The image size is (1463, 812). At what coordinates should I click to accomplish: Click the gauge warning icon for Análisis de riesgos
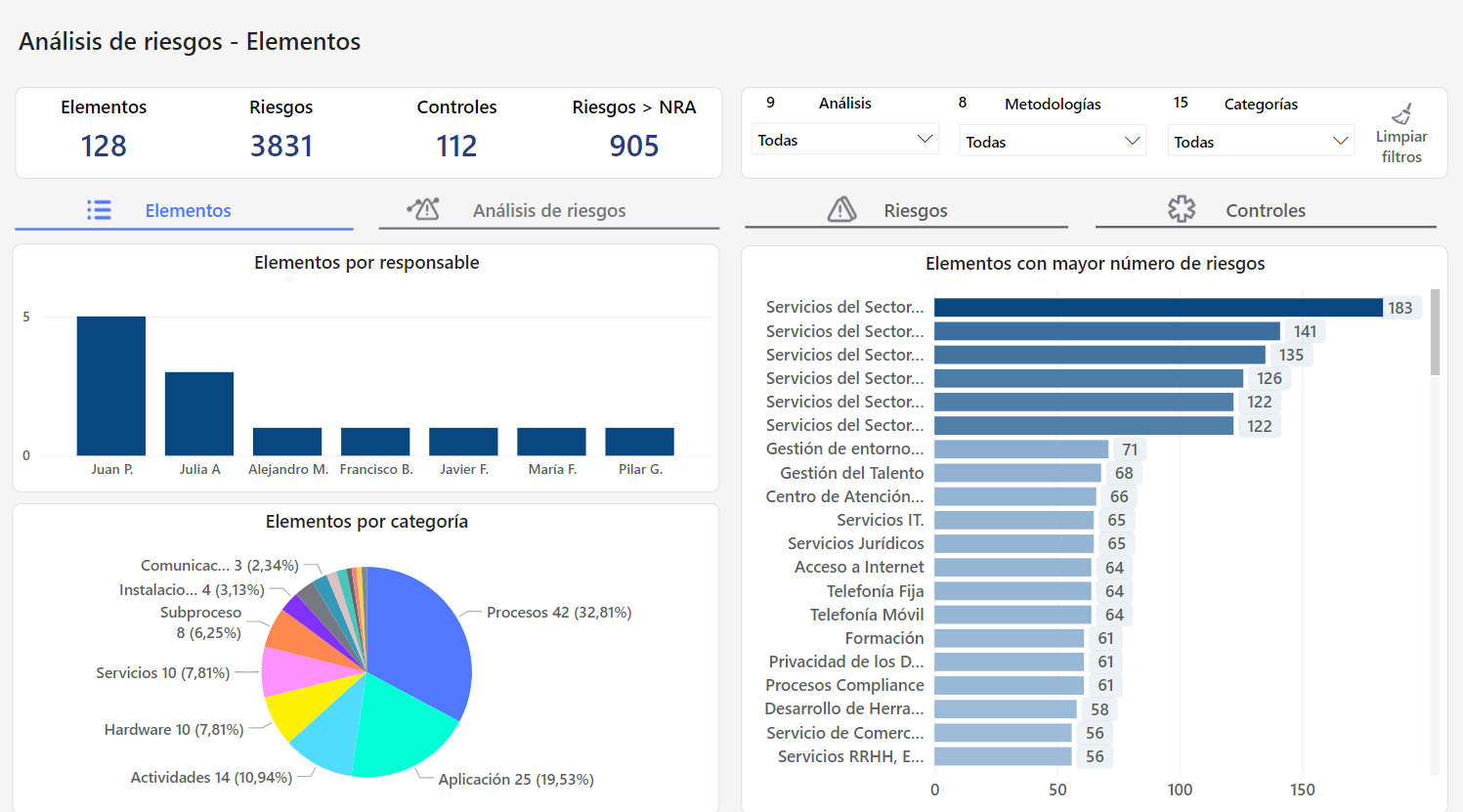pyautogui.click(x=423, y=209)
